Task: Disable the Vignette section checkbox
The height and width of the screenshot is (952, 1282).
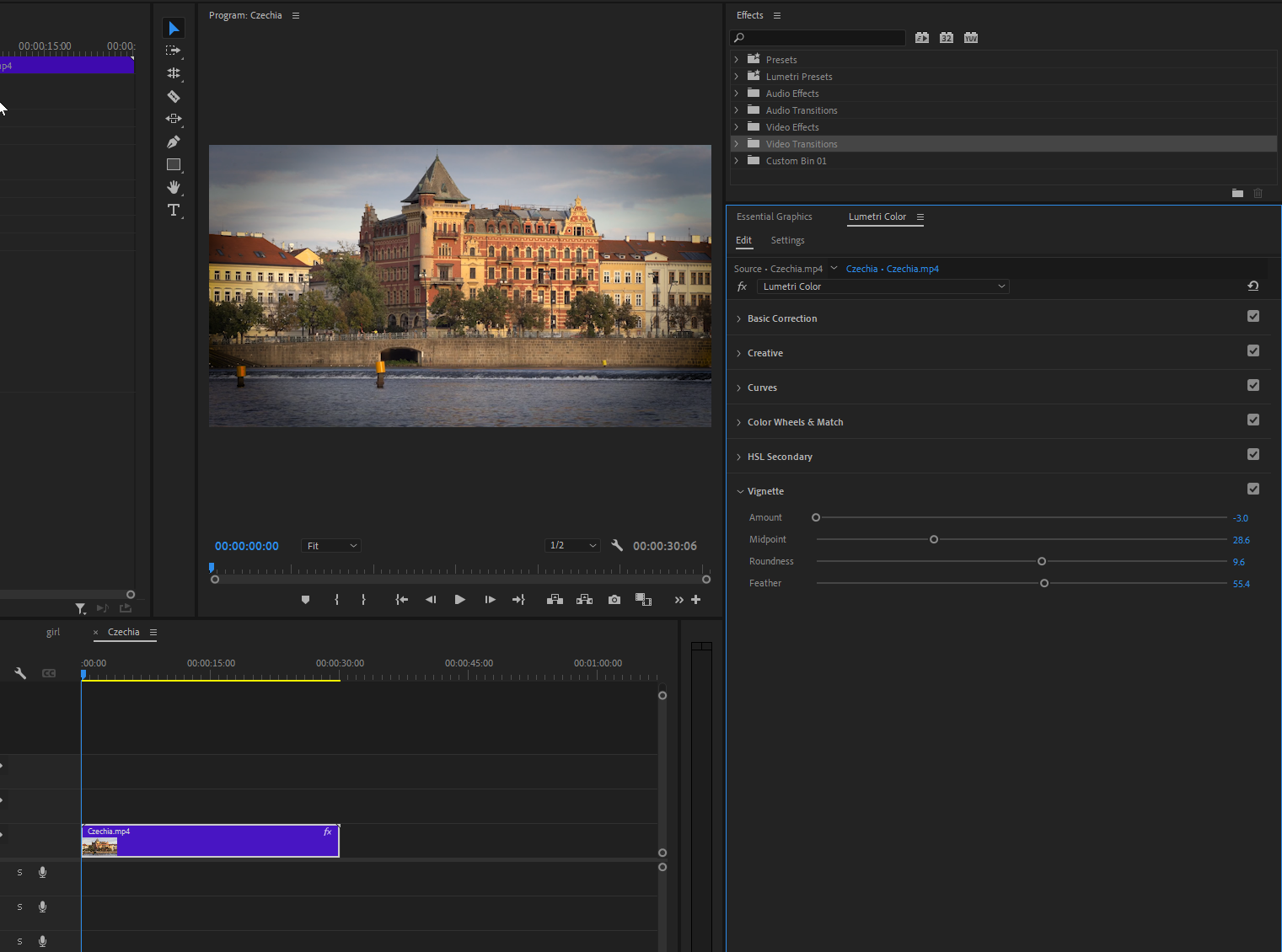Action: tap(1252, 489)
